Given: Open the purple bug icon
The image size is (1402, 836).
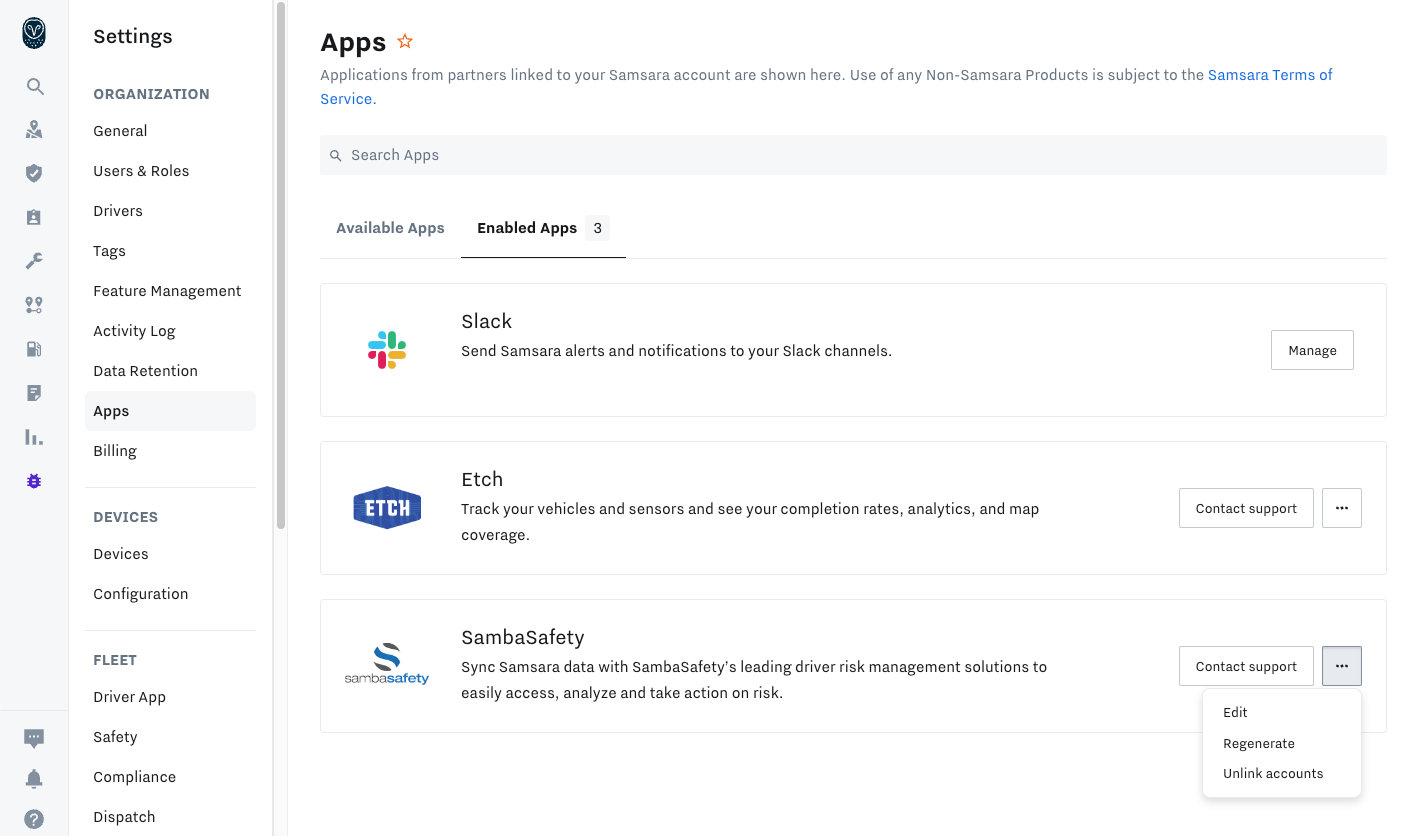Looking at the screenshot, I should [34, 481].
